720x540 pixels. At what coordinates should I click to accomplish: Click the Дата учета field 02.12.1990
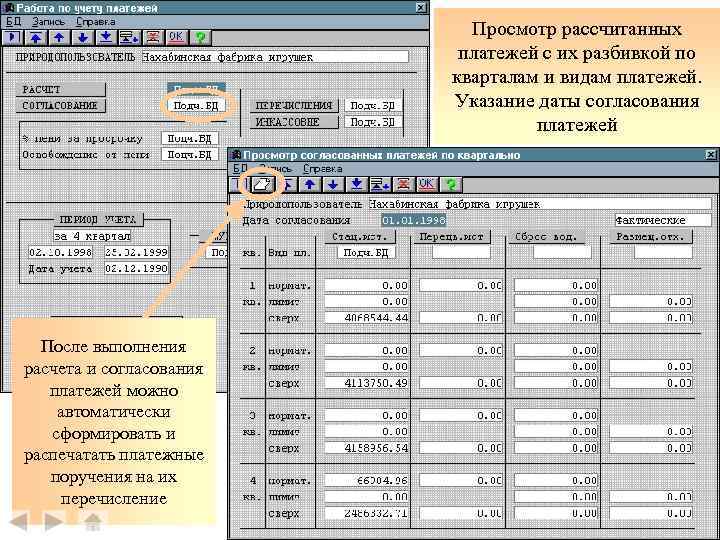pos(136,269)
